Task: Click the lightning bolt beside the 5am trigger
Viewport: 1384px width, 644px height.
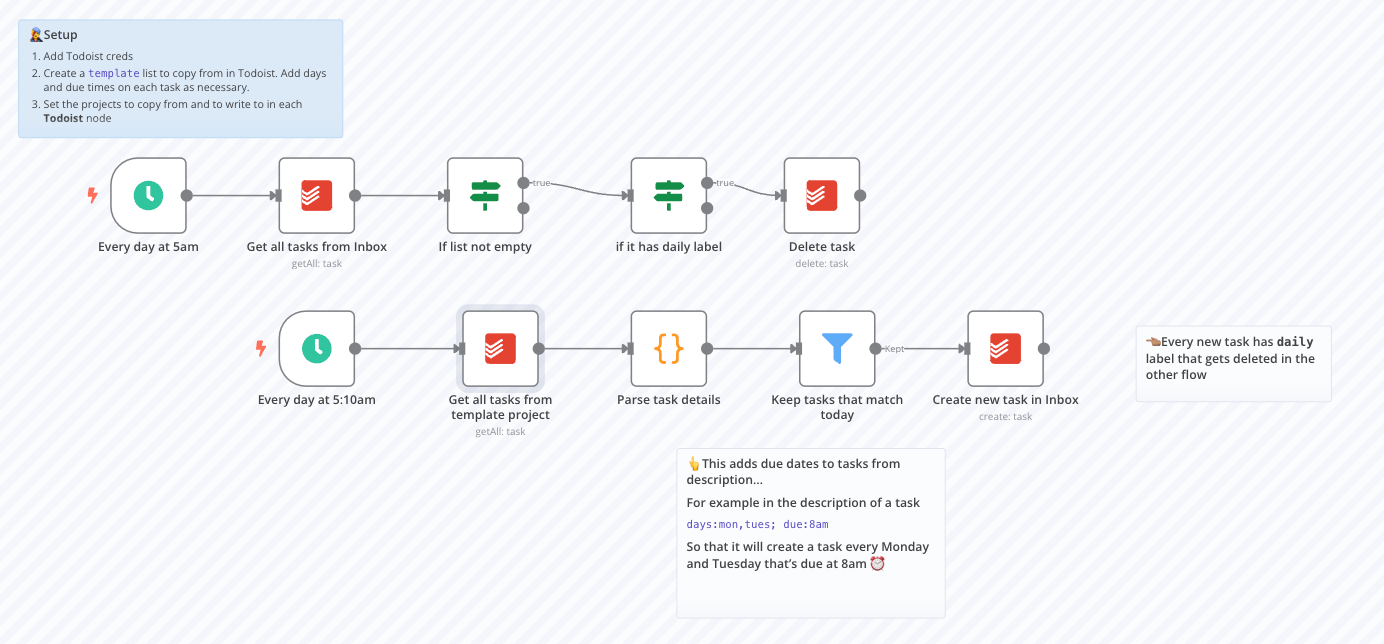Action: point(93,195)
